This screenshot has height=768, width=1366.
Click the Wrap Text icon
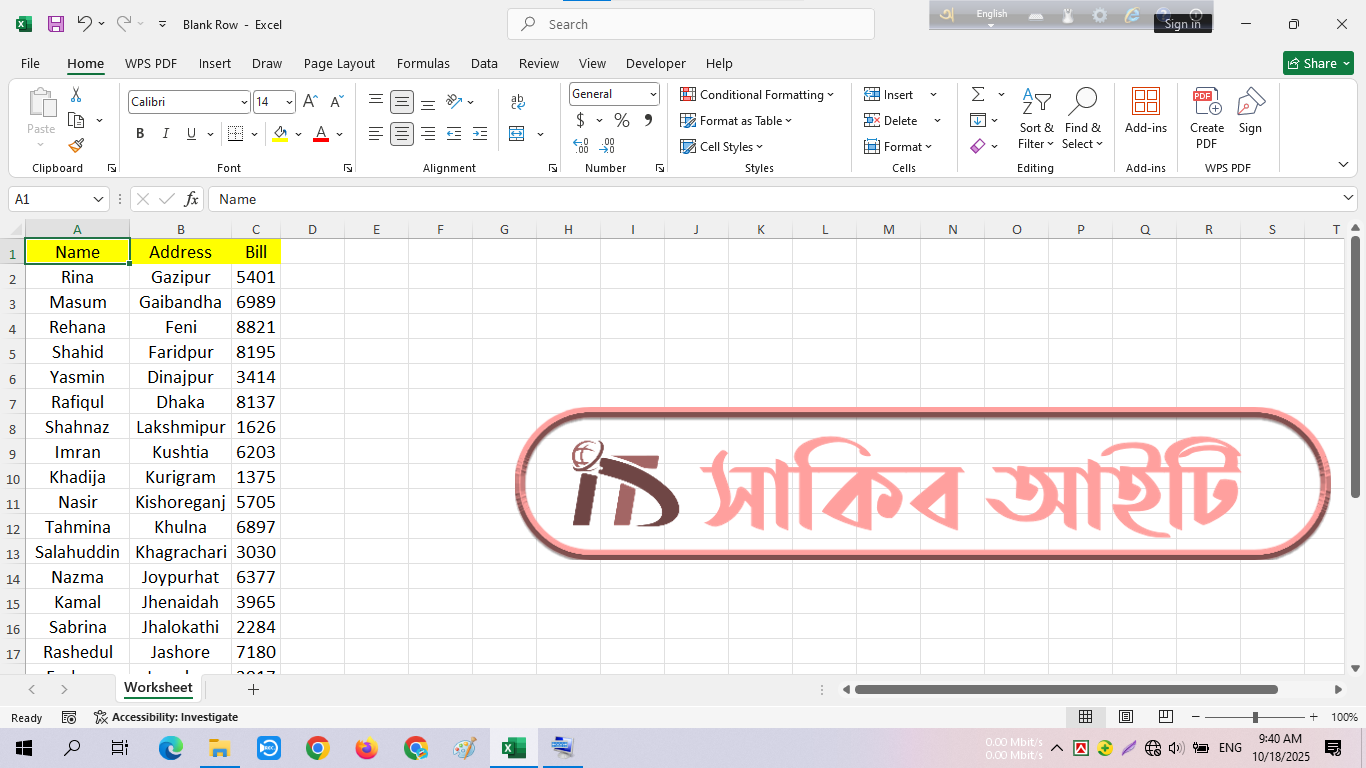517,102
